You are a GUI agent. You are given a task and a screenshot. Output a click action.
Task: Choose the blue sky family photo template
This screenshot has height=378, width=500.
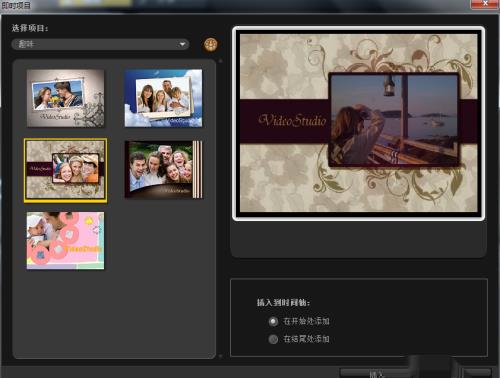tap(163, 98)
